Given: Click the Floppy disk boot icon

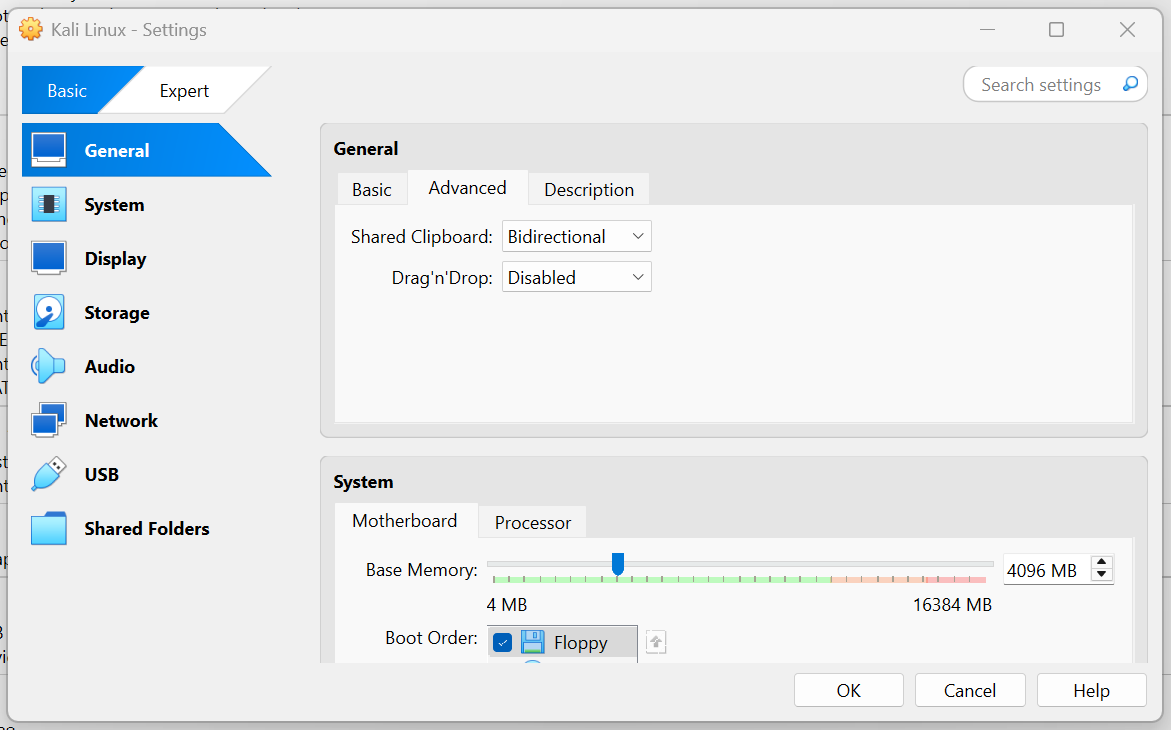Looking at the screenshot, I should click(x=532, y=643).
